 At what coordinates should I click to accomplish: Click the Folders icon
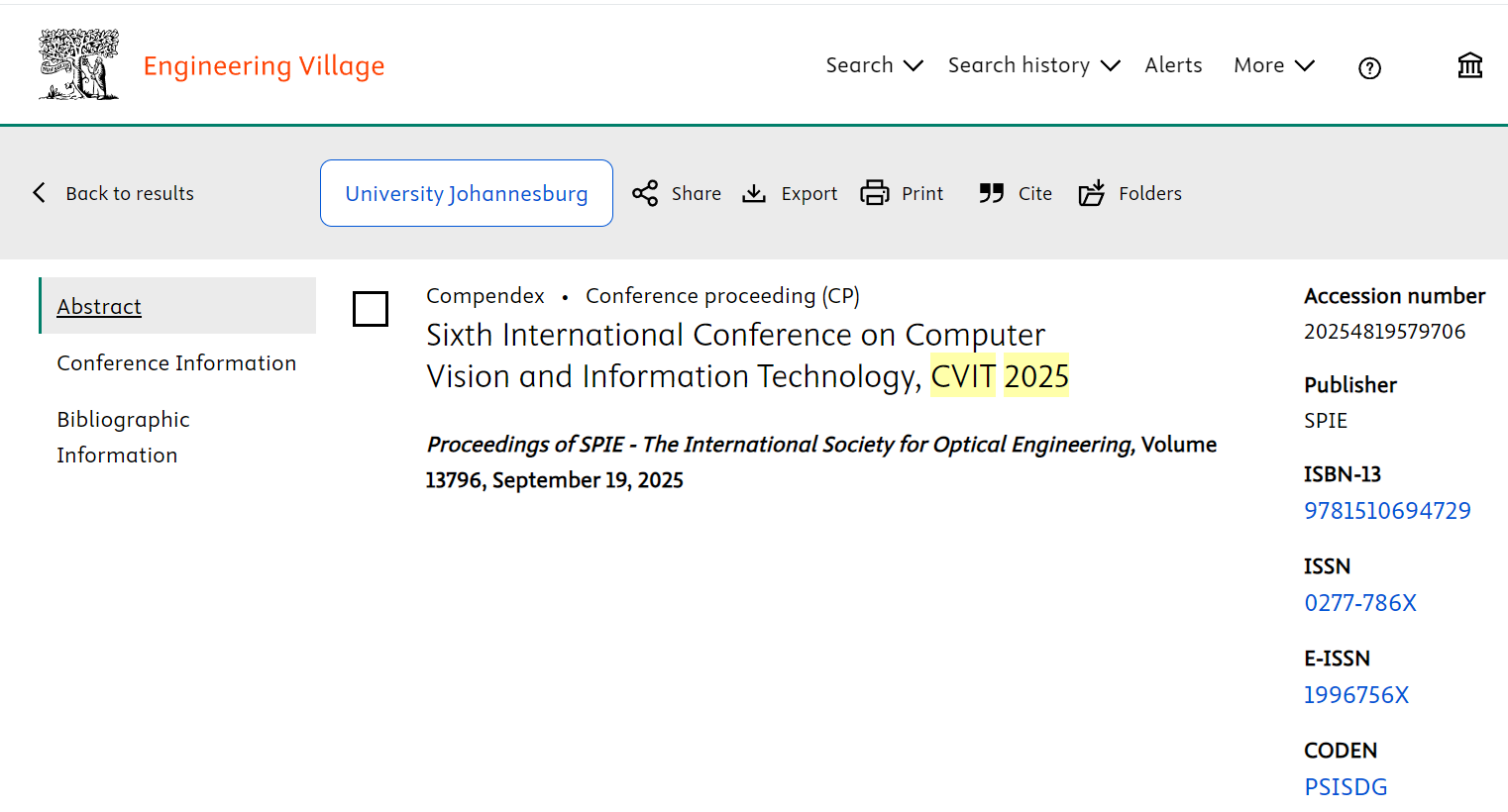1091,193
